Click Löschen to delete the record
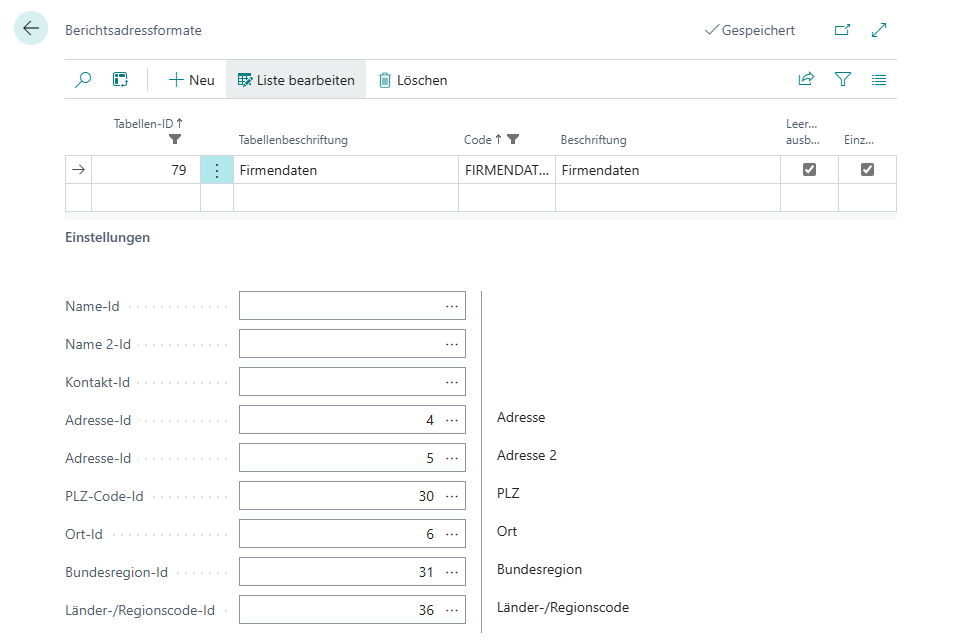The height and width of the screenshot is (640, 953). (x=412, y=80)
